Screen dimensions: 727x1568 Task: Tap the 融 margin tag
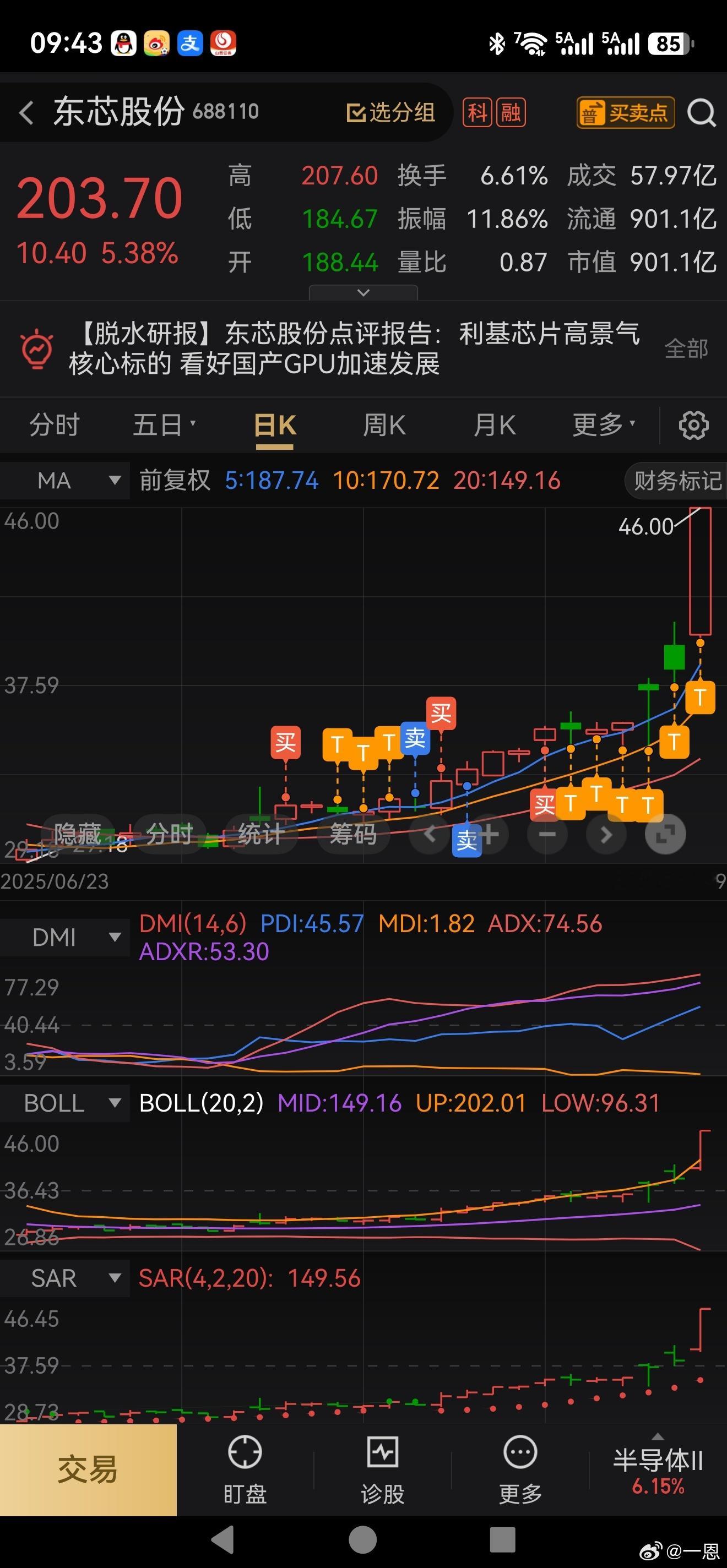(x=511, y=113)
